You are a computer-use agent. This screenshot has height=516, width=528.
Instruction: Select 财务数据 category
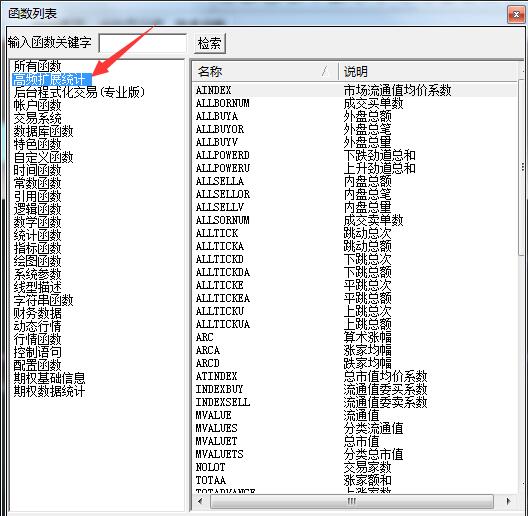(x=37, y=313)
